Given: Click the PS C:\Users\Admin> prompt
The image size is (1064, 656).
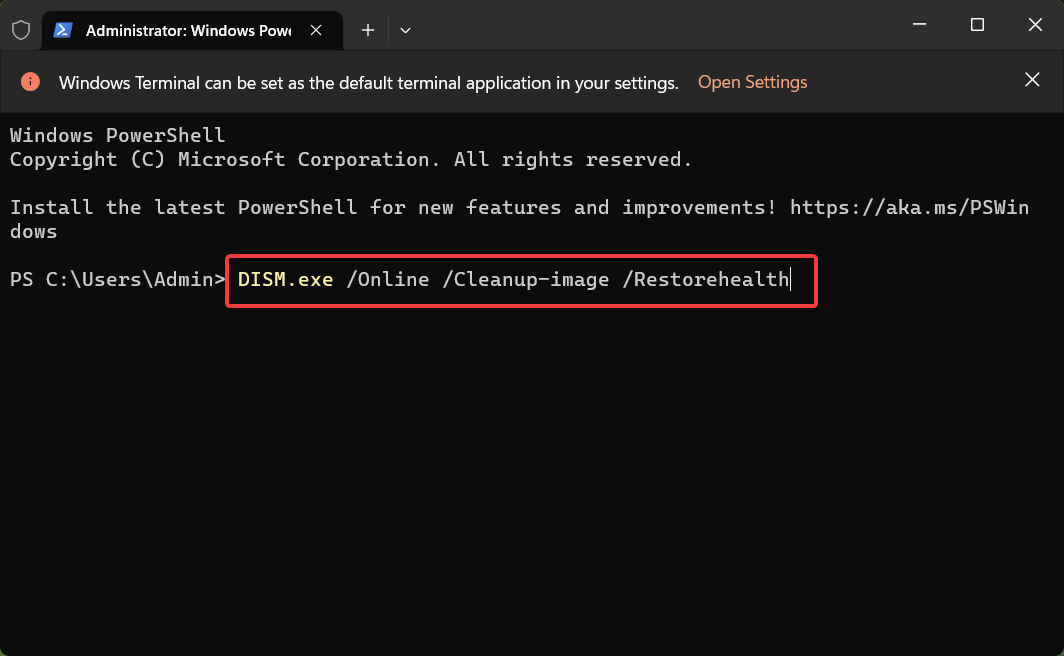Looking at the screenshot, I should 118,279.
